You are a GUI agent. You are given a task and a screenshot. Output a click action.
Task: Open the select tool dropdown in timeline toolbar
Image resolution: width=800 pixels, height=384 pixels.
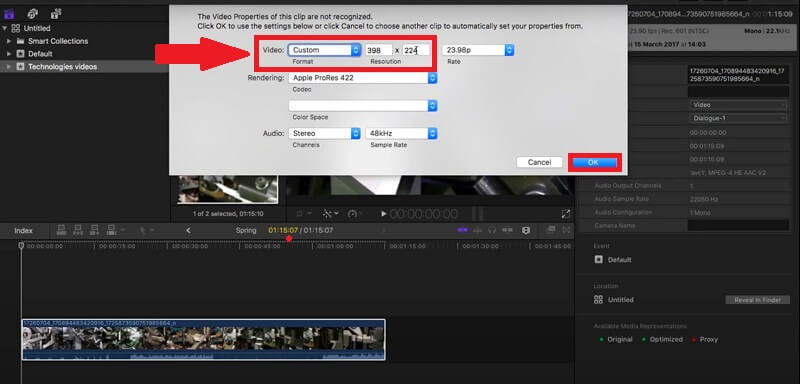pyautogui.click(x=146, y=231)
